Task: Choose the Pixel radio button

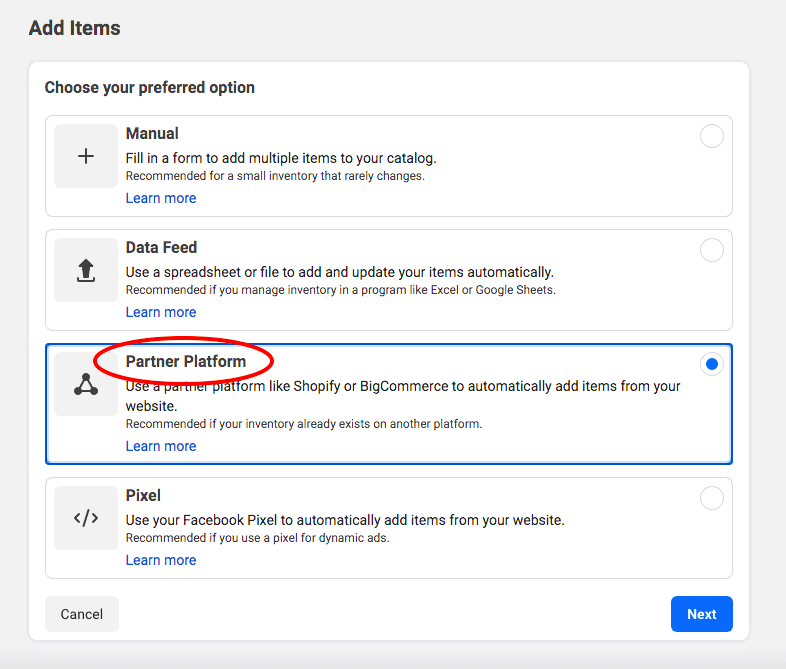Action: click(x=711, y=498)
